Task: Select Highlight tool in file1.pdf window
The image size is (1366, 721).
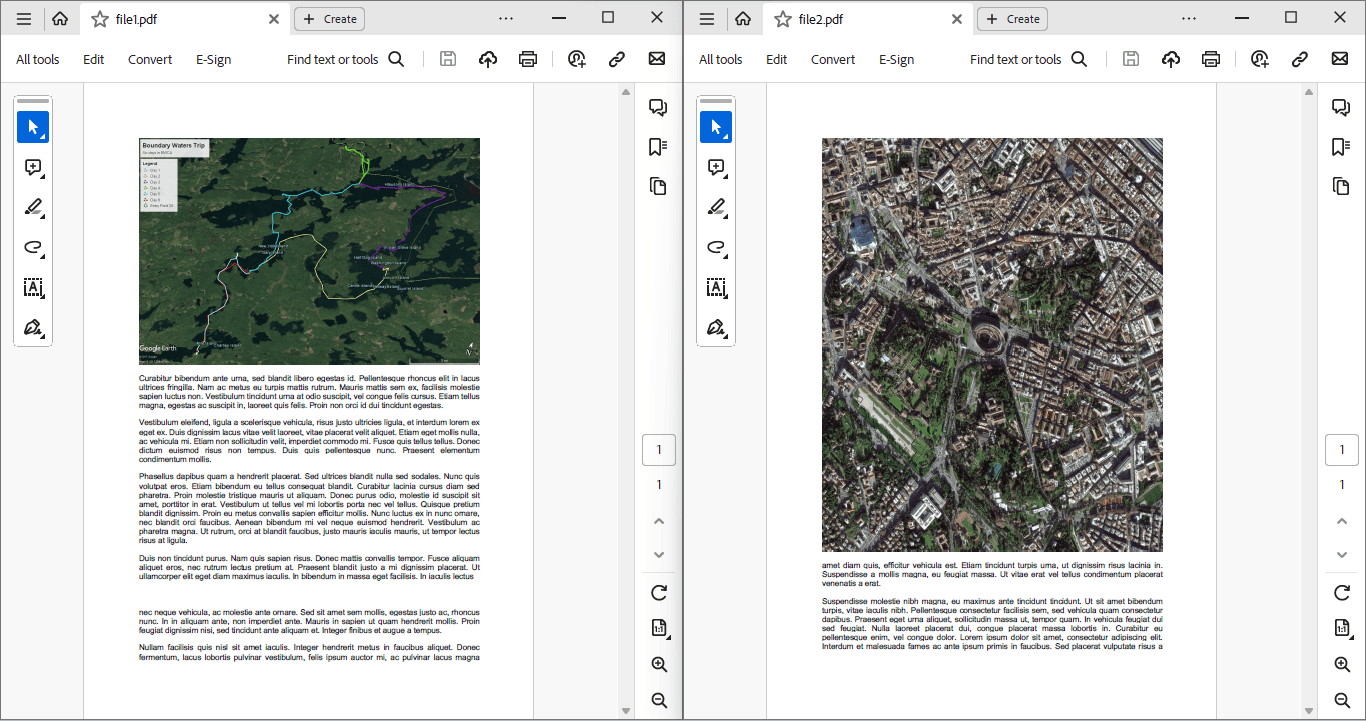Action: [33, 207]
